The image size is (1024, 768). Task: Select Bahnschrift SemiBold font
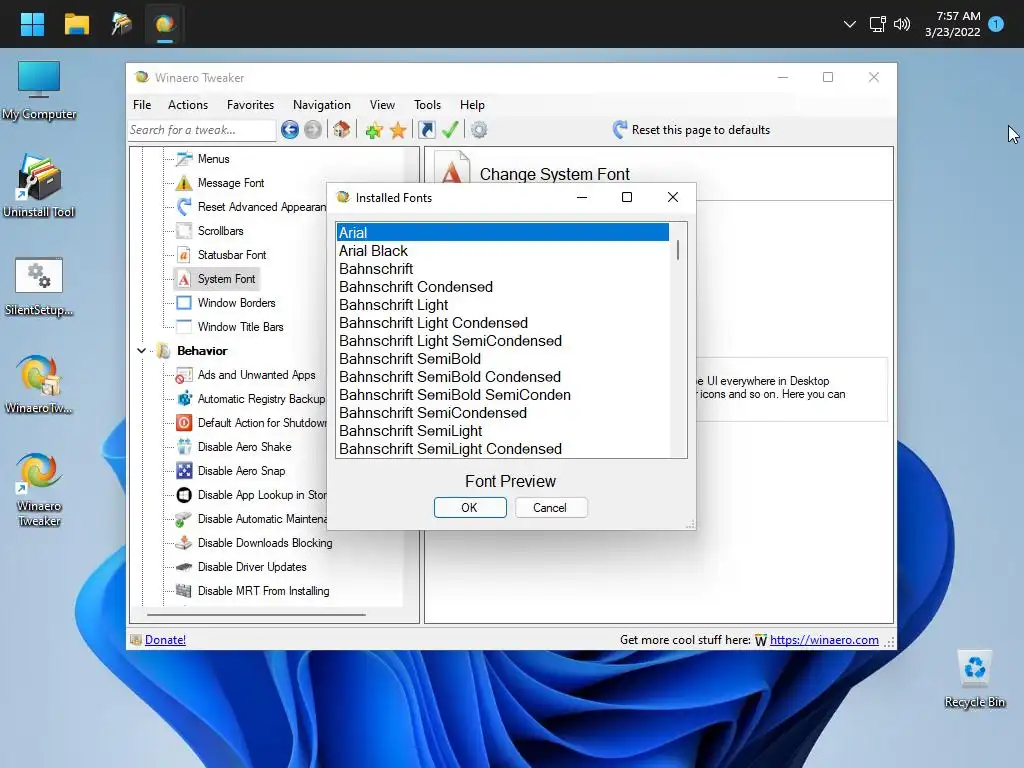502,359
